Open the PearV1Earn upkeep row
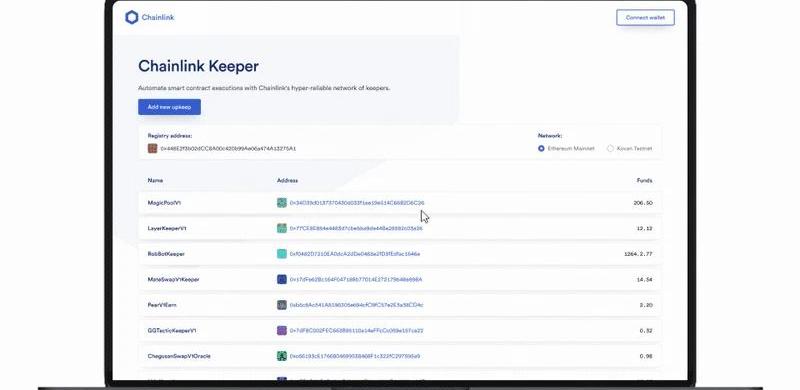Viewport: 800px width, 390px height. click(400, 305)
